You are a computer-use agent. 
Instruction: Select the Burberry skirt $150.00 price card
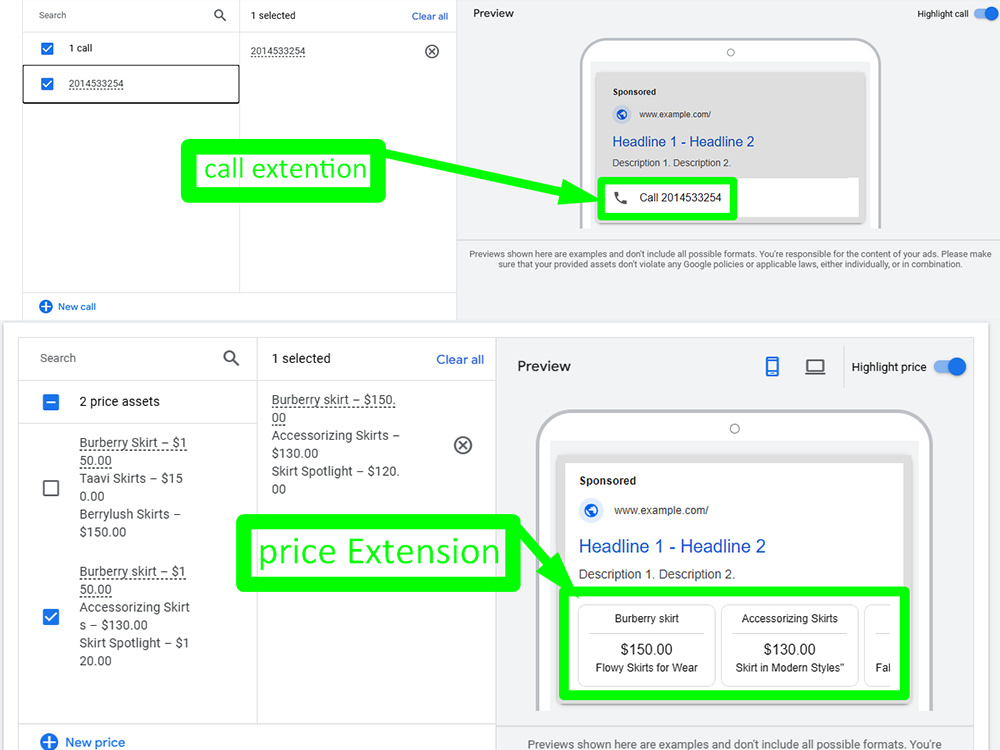pyautogui.click(x=646, y=643)
